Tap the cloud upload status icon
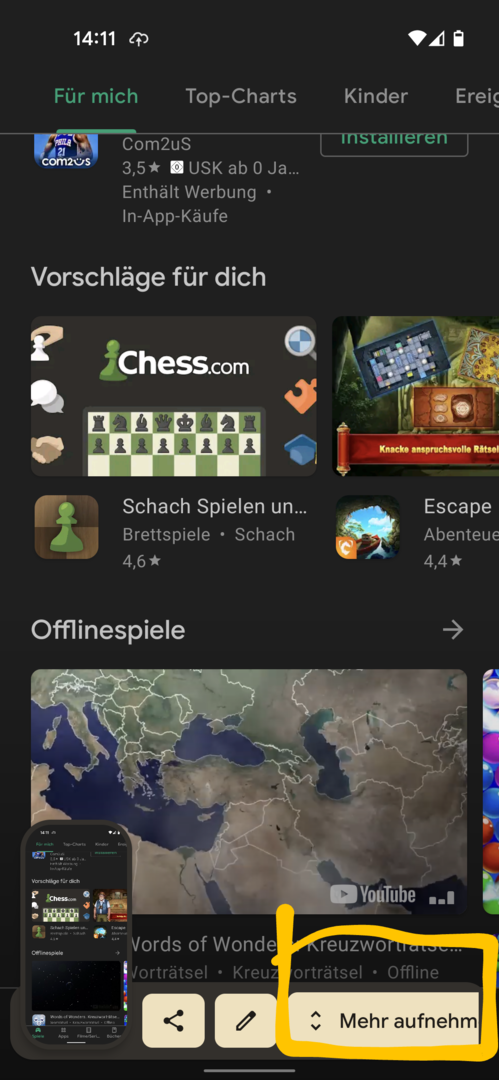The height and width of the screenshot is (1080, 499). pyautogui.click(x=139, y=39)
